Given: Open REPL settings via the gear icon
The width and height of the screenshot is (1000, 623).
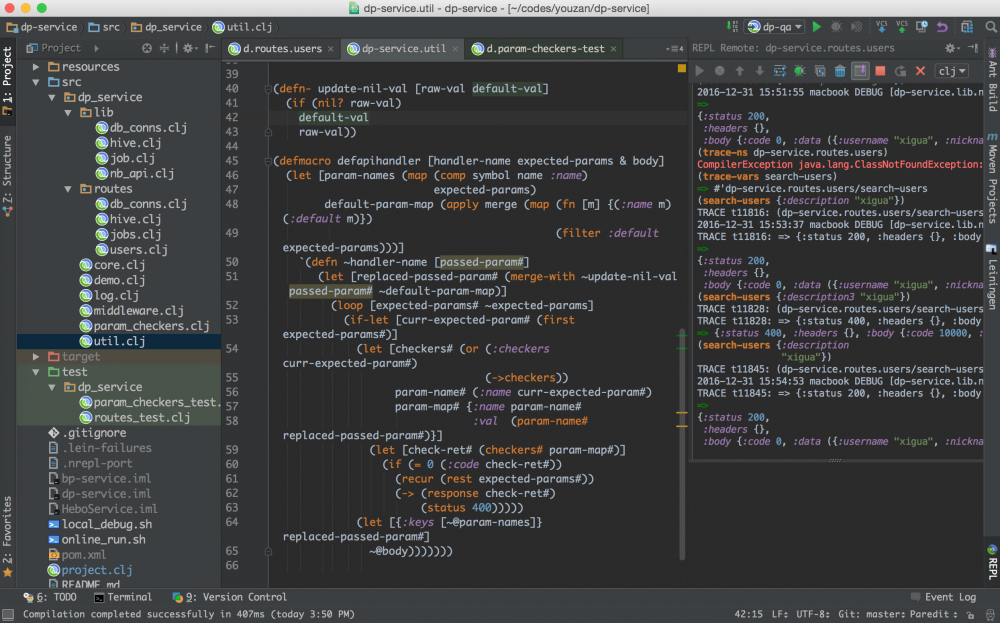Looking at the screenshot, I should pos(950,48).
